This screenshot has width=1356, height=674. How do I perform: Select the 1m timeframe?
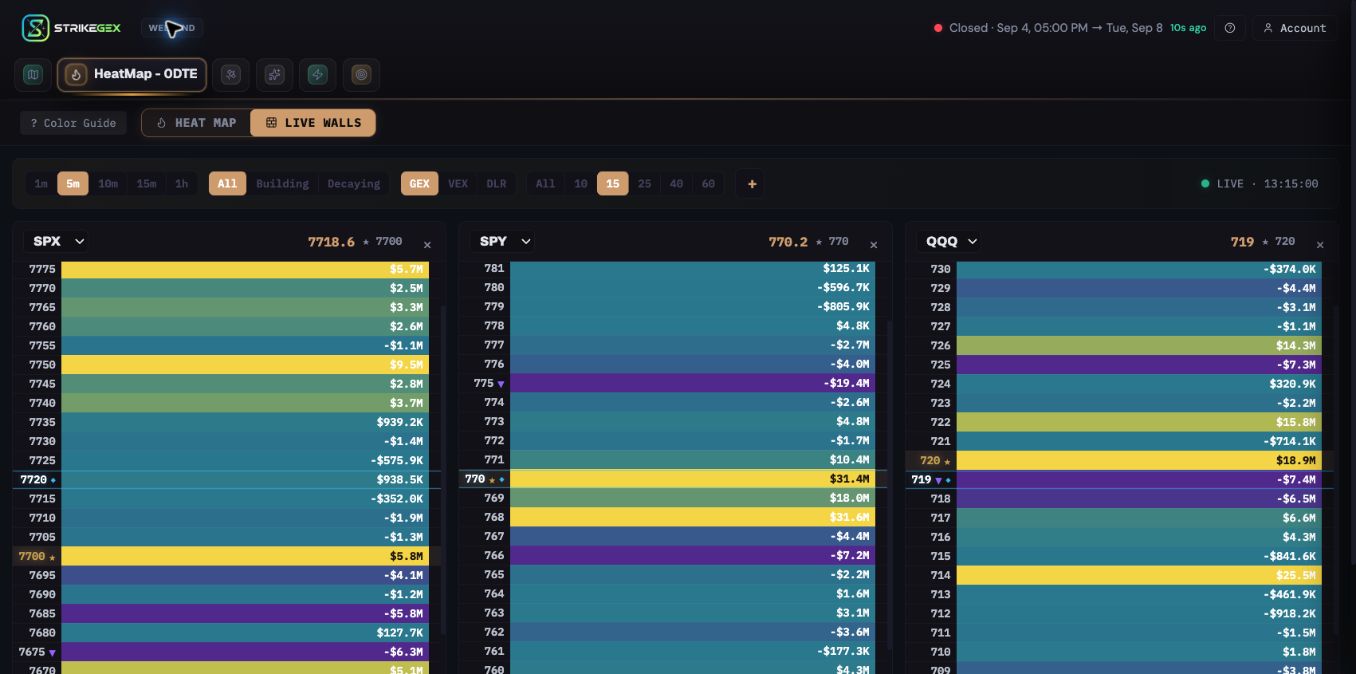[x=41, y=184]
